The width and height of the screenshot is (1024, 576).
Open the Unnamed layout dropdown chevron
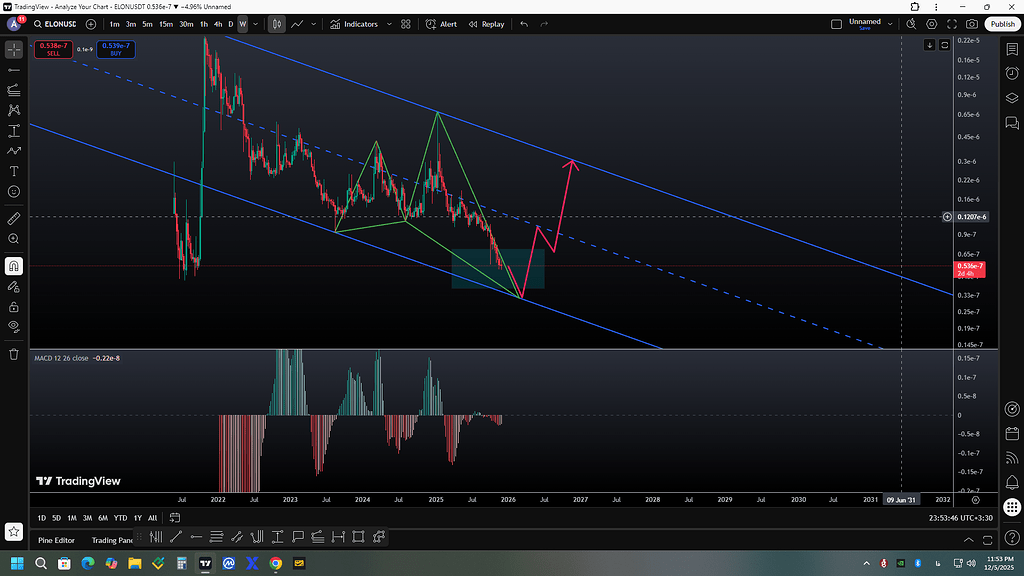click(x=892, y=24)
